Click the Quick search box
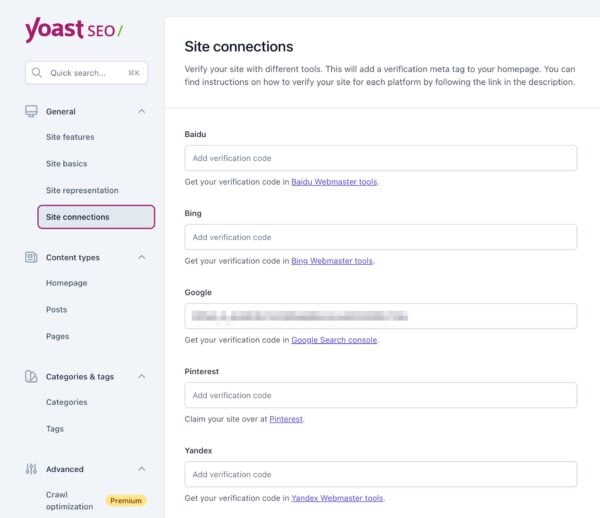This screenshot has width=600, height=518. point(86,73)
